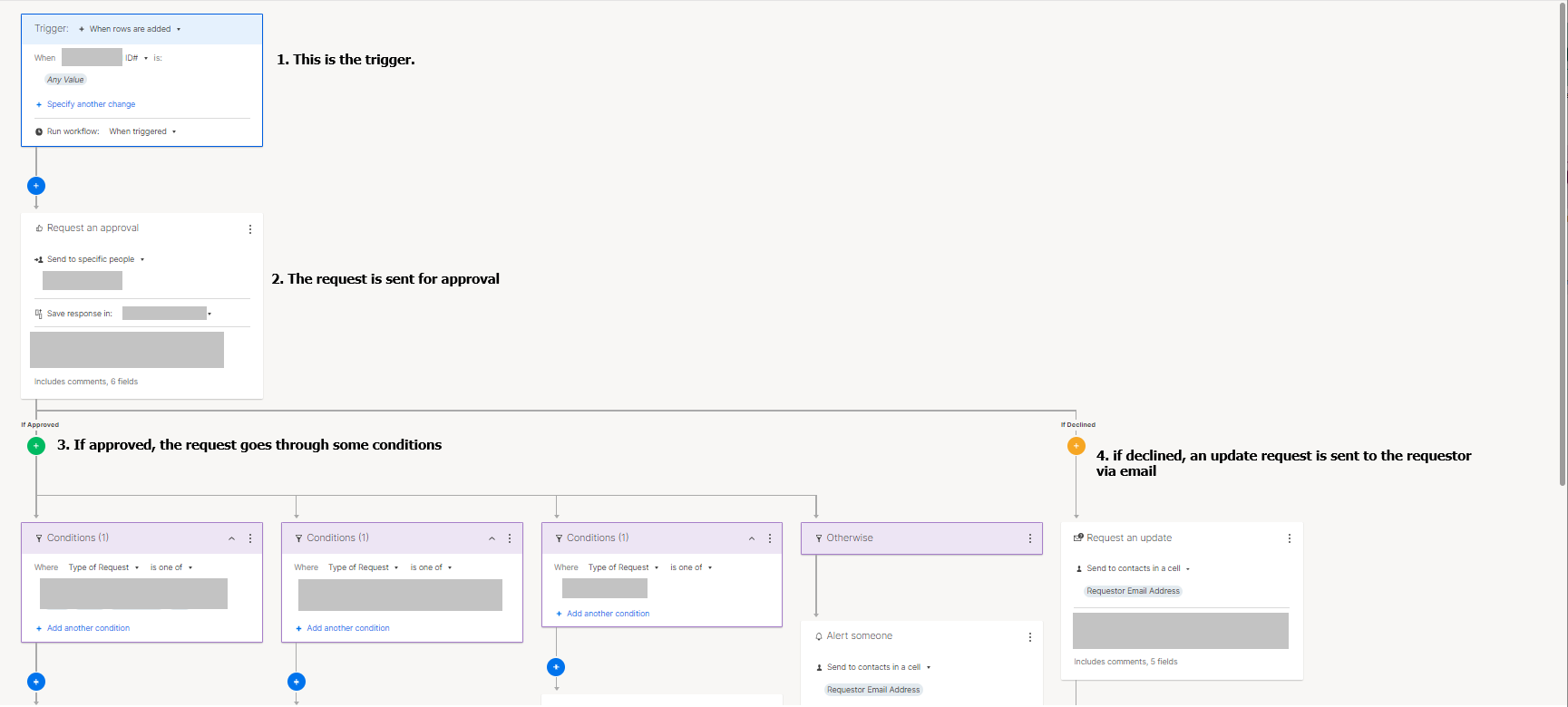Image resolution: width=1568 pixels, height=707 pixels.
Task: Click the green plus button under If Approved
Action: coord(36,446)
